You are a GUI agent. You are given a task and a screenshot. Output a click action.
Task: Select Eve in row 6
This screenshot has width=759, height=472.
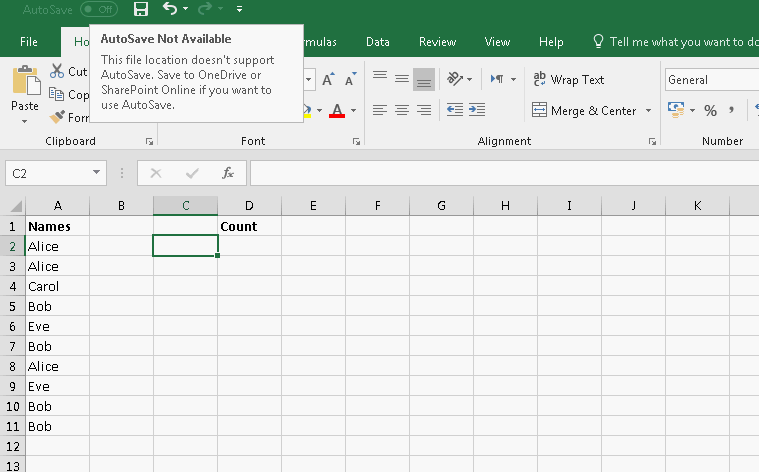pyautogui.click(x=57, y=326)
